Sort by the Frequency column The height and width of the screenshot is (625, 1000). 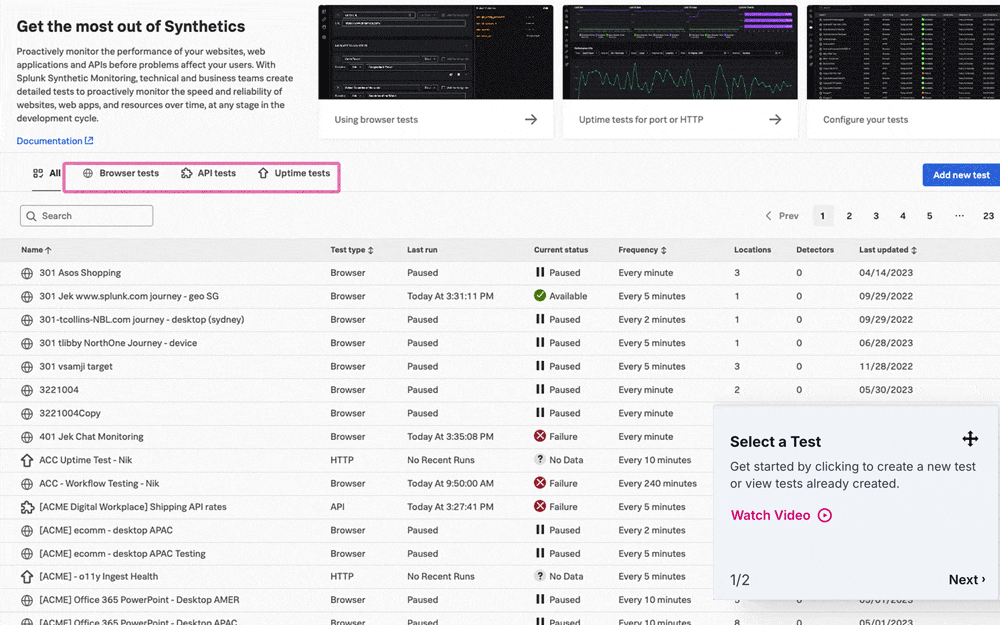pyautogui.click(x=642, y=250)
